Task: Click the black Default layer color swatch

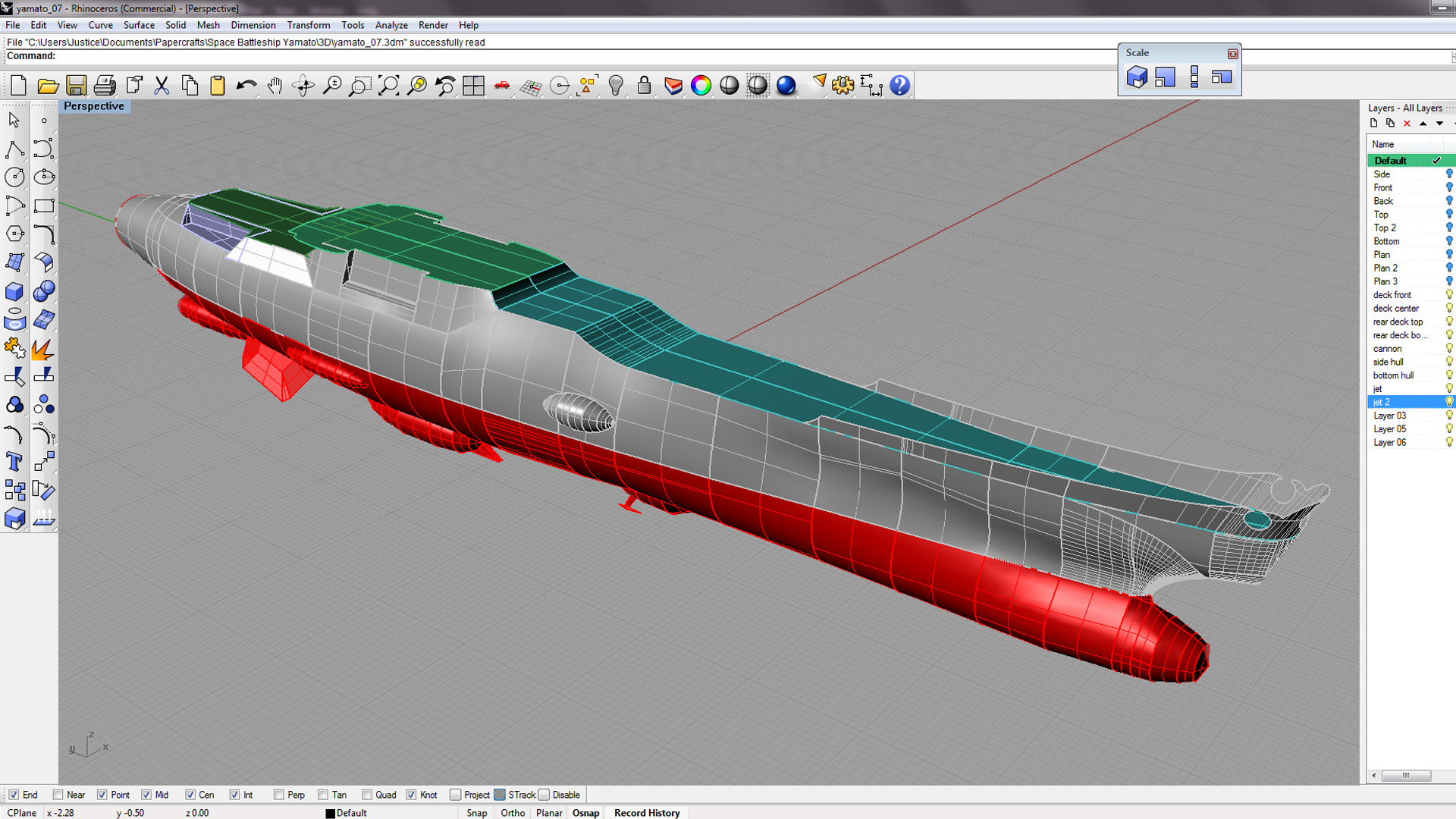Action: (330, 813)
